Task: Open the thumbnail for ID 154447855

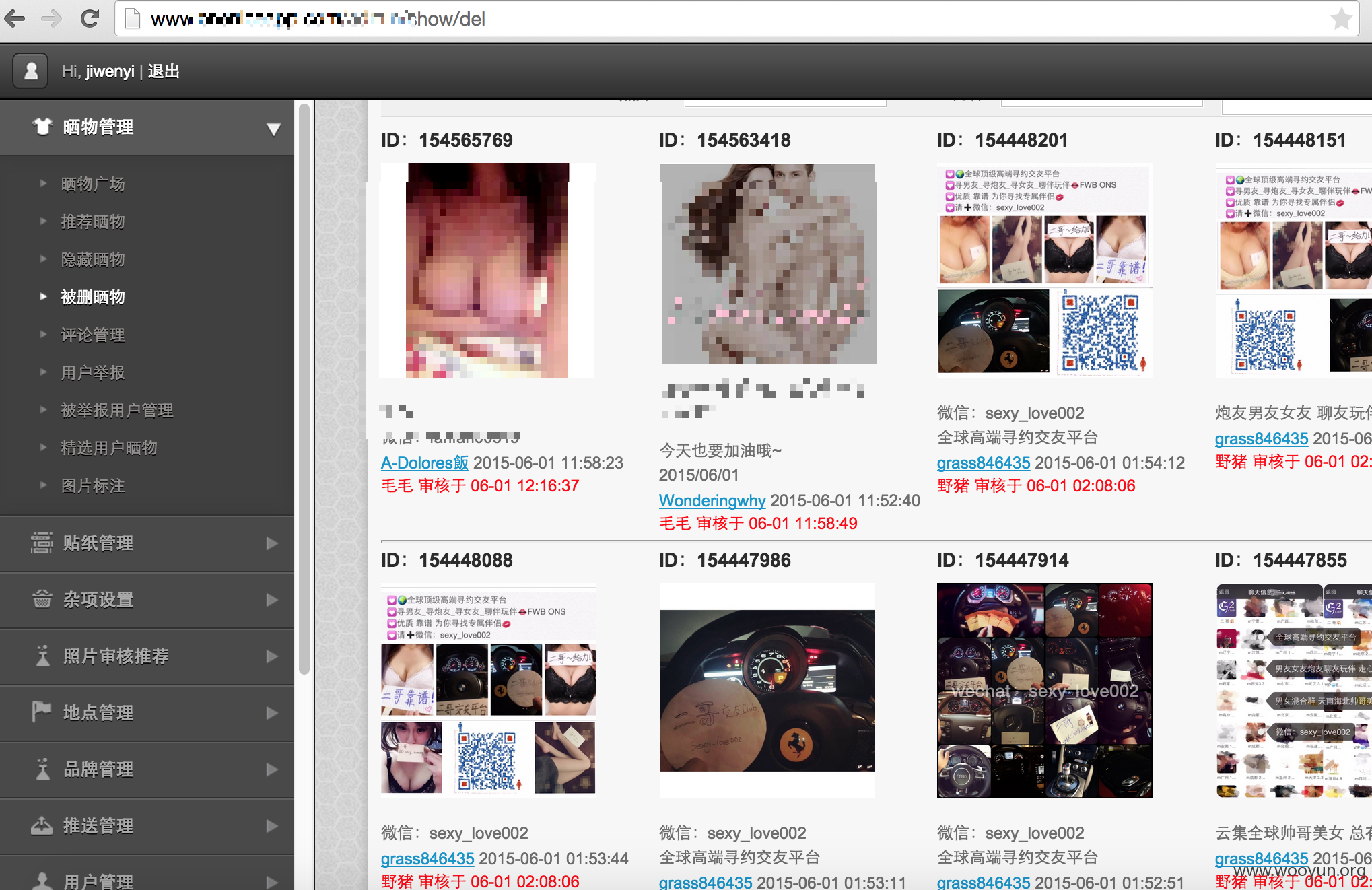Action: point(1293,691)
